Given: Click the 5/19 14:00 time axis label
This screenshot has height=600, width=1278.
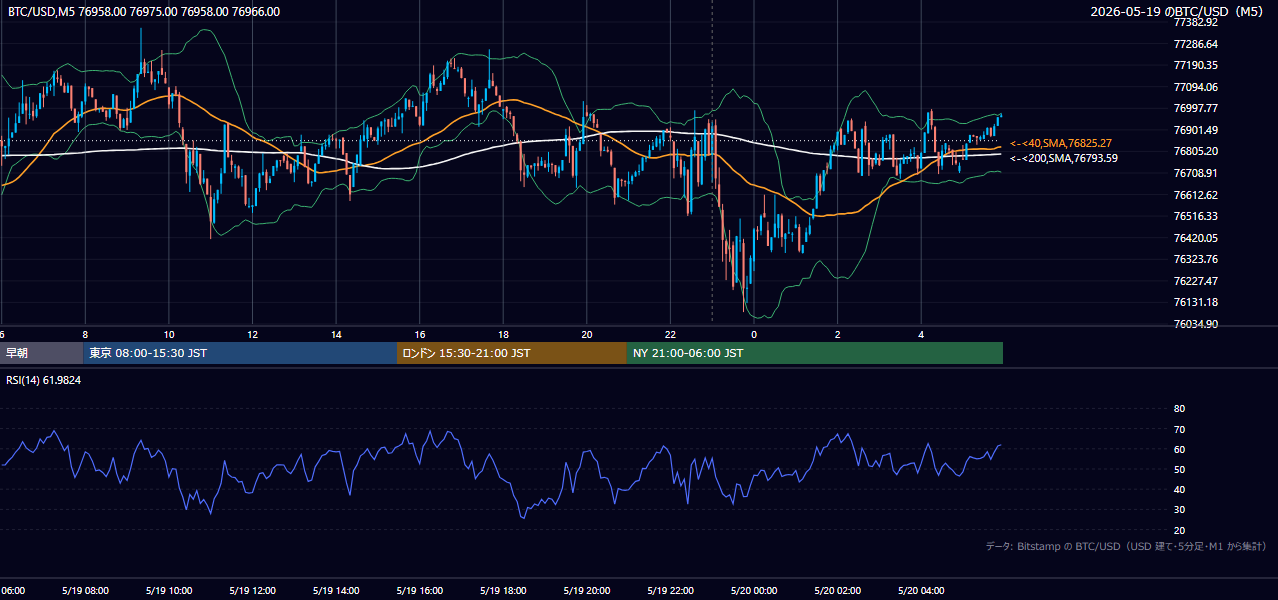Looking at the screenshot, I should (335, 591).
